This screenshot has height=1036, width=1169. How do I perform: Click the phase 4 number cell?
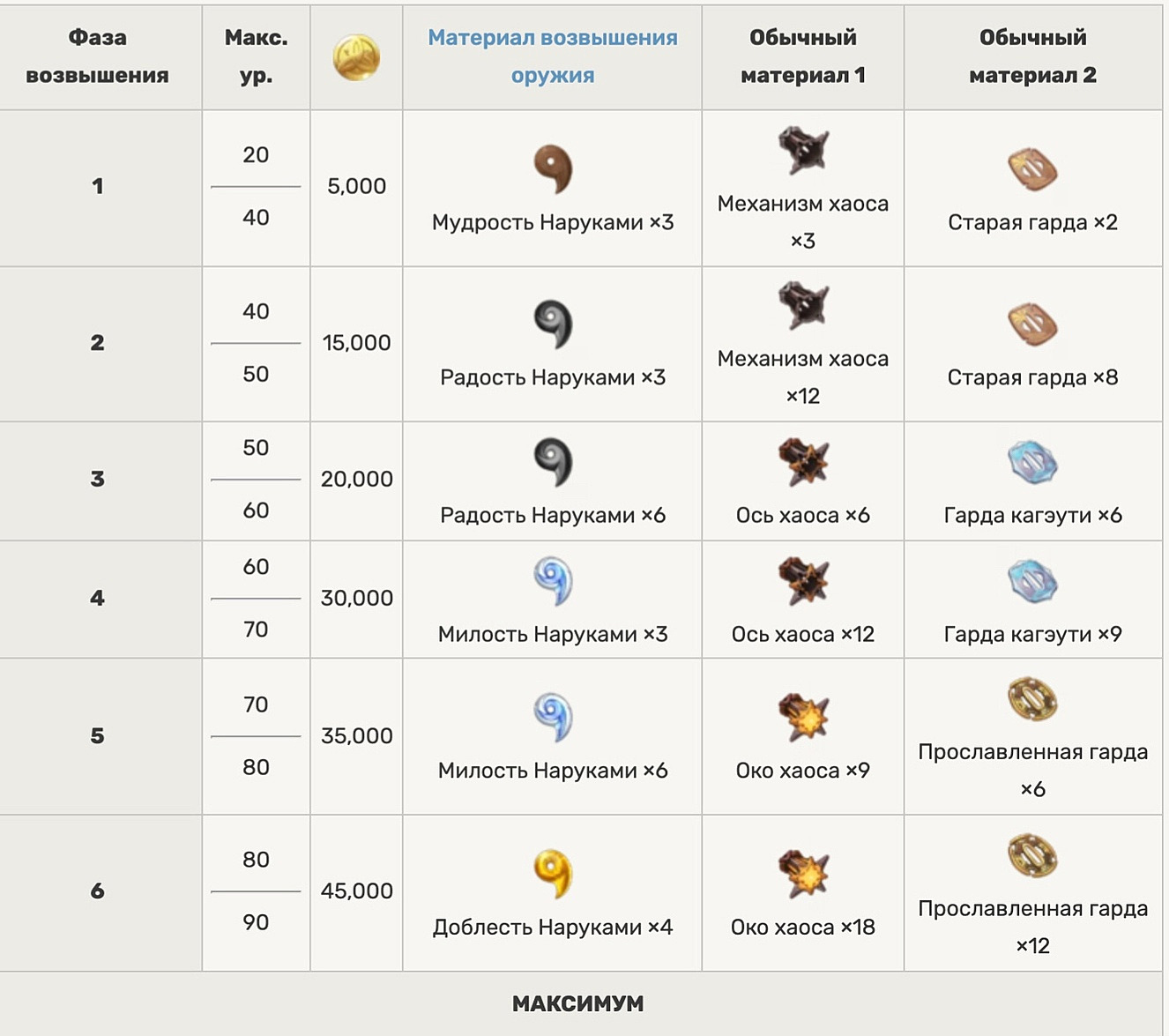[98, 598]
